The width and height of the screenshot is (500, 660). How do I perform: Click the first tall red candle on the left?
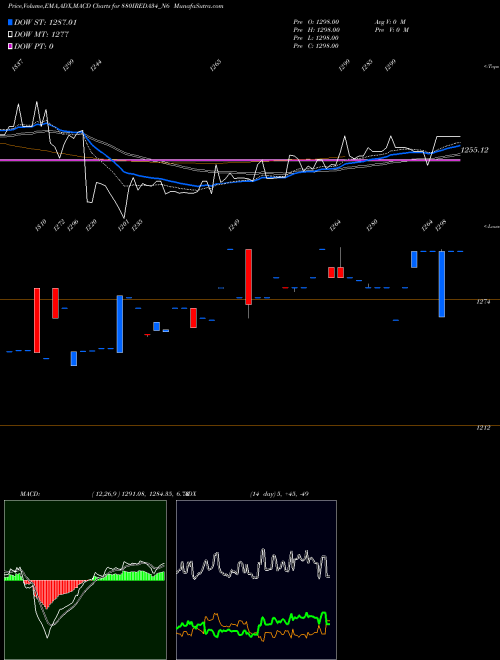[37, 320]
